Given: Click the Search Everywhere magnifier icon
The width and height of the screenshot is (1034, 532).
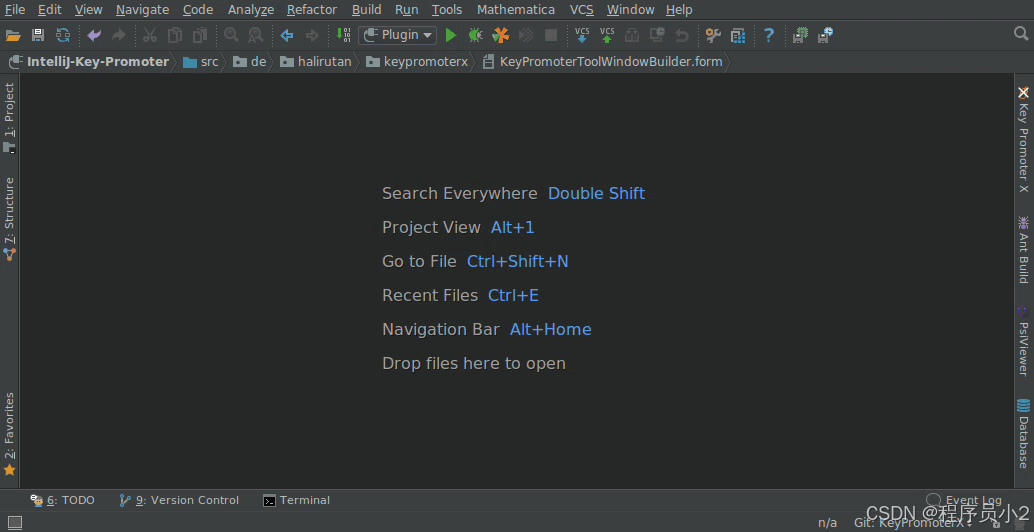Looking at the screenshot, I should (1021, 33).
